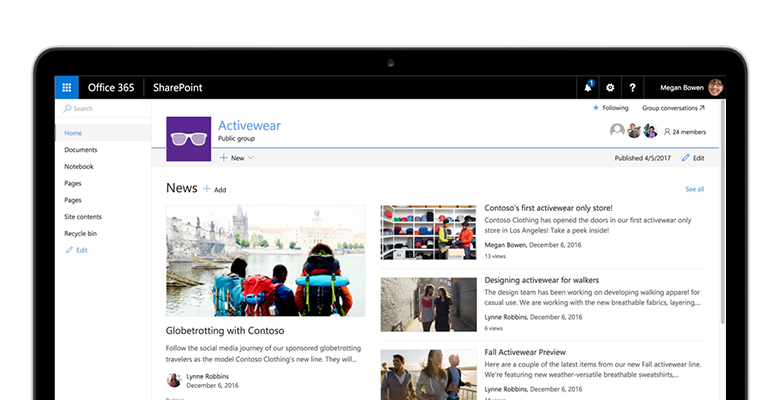Click '6 views' text
This screenshot has width=782, height=400.
click(x=493, y=328)
